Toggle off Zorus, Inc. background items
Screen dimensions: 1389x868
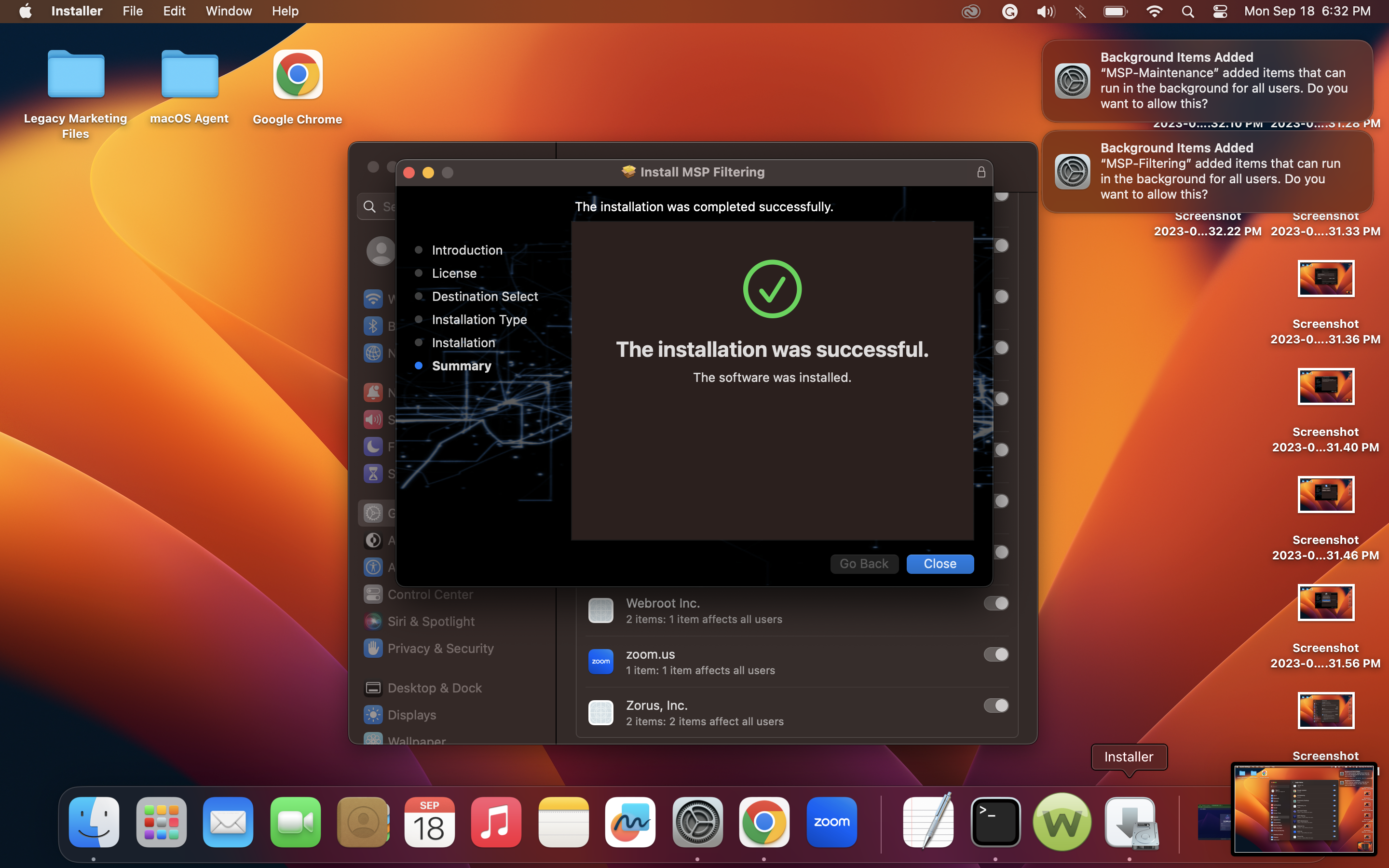[x=996, y=705]
